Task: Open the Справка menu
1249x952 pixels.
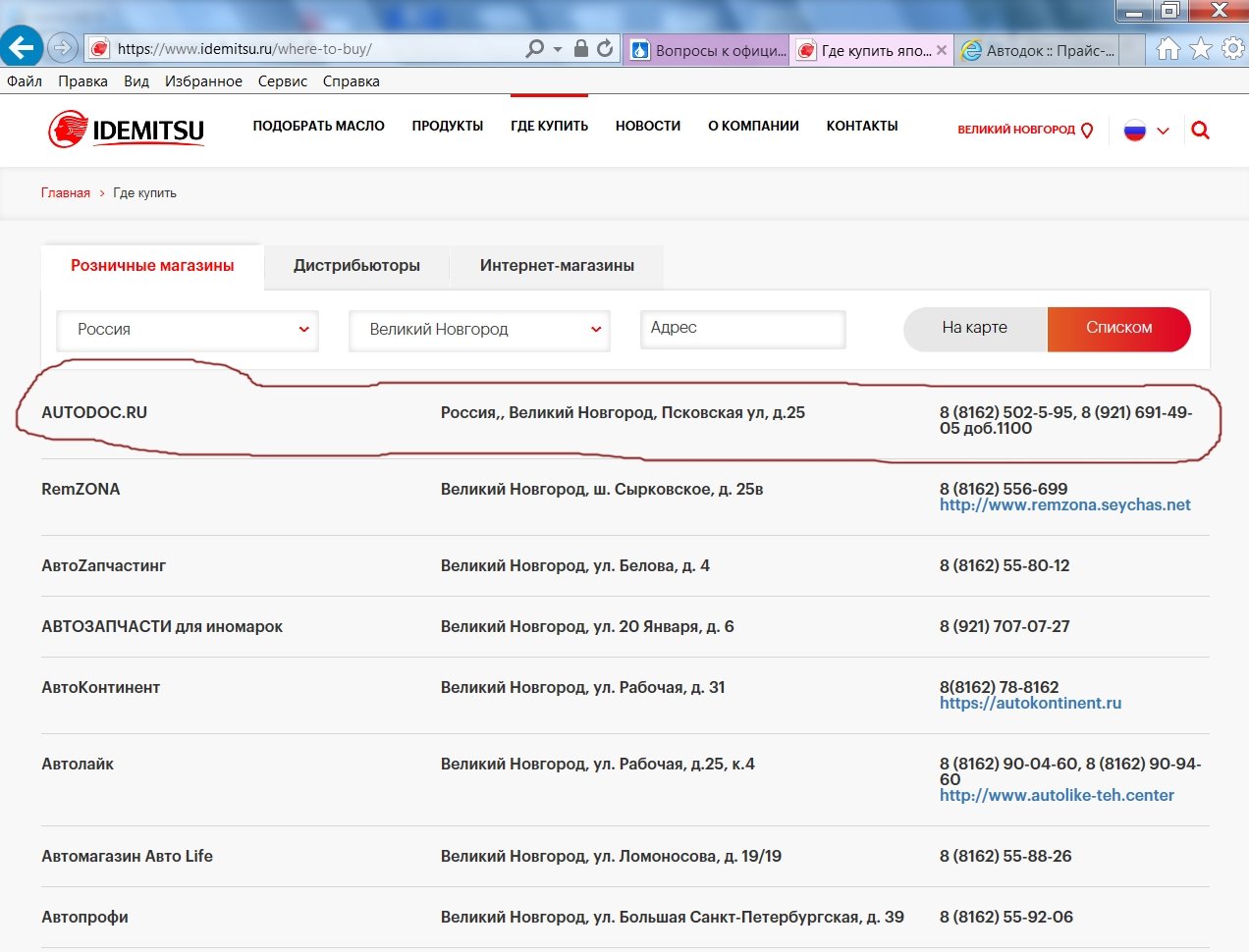Action: point(351,81)
